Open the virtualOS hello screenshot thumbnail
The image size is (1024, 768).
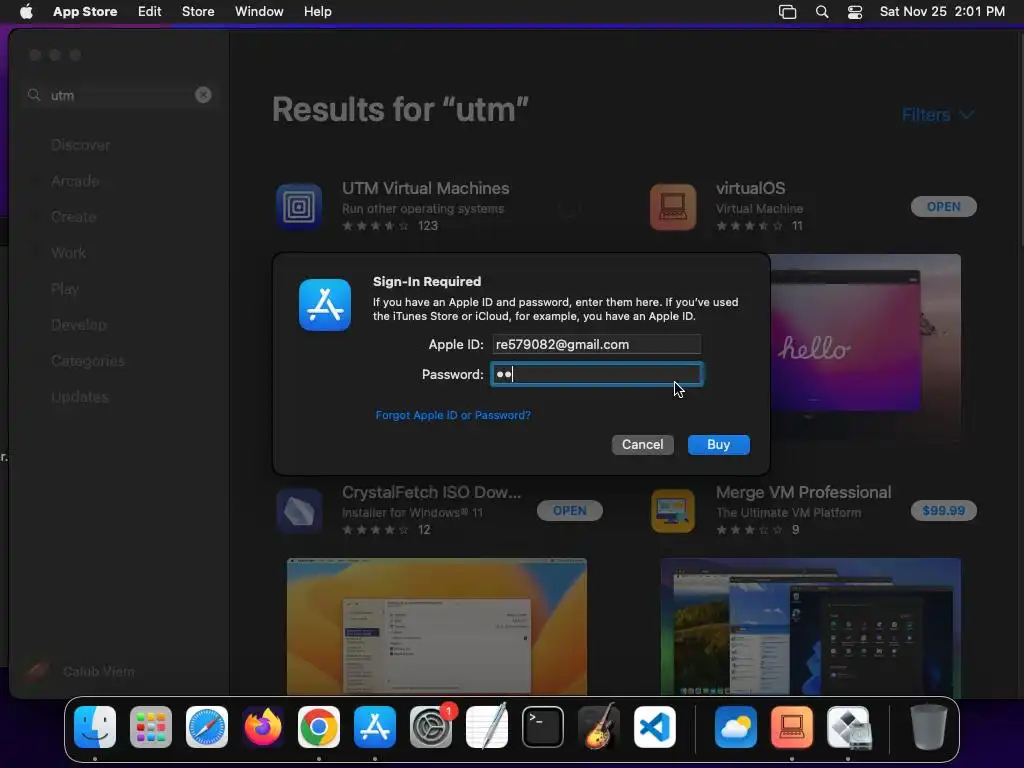865,348
